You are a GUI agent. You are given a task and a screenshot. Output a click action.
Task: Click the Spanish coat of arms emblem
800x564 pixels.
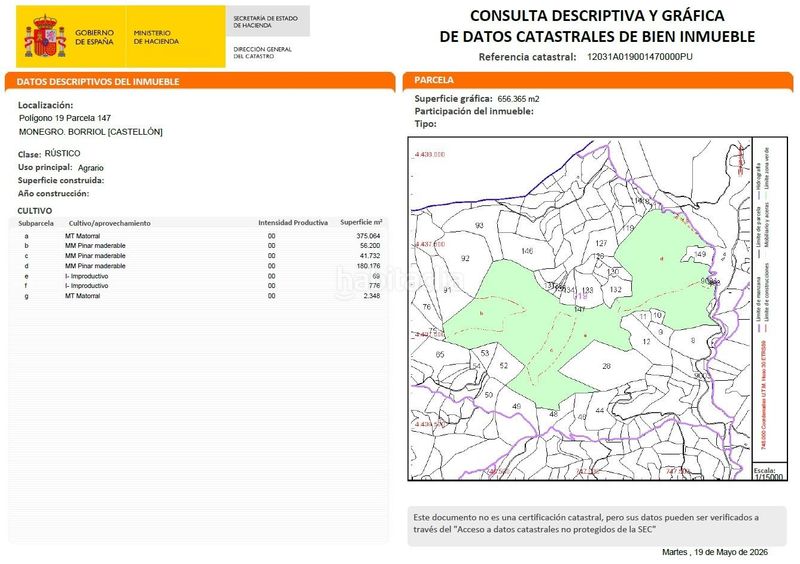(x=45, y=36)
